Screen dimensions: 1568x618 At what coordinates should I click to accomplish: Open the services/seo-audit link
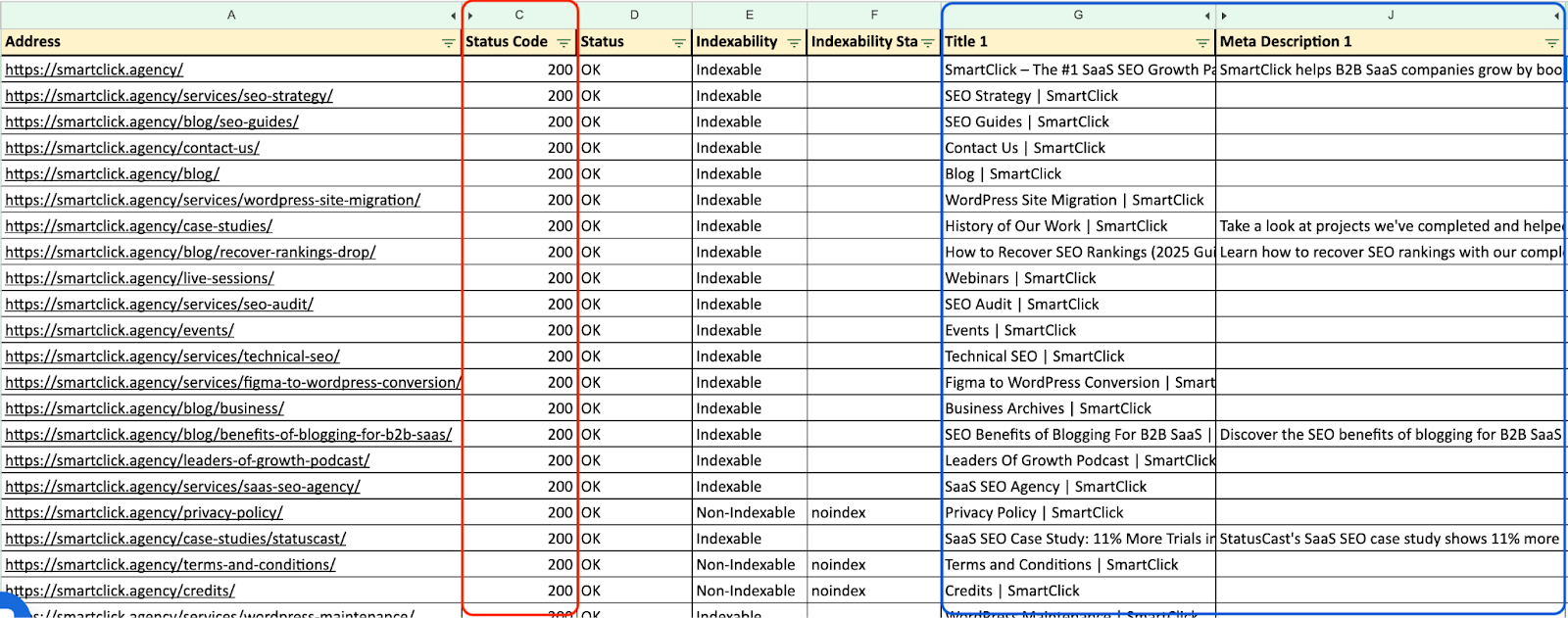click(x=159, y=305)
